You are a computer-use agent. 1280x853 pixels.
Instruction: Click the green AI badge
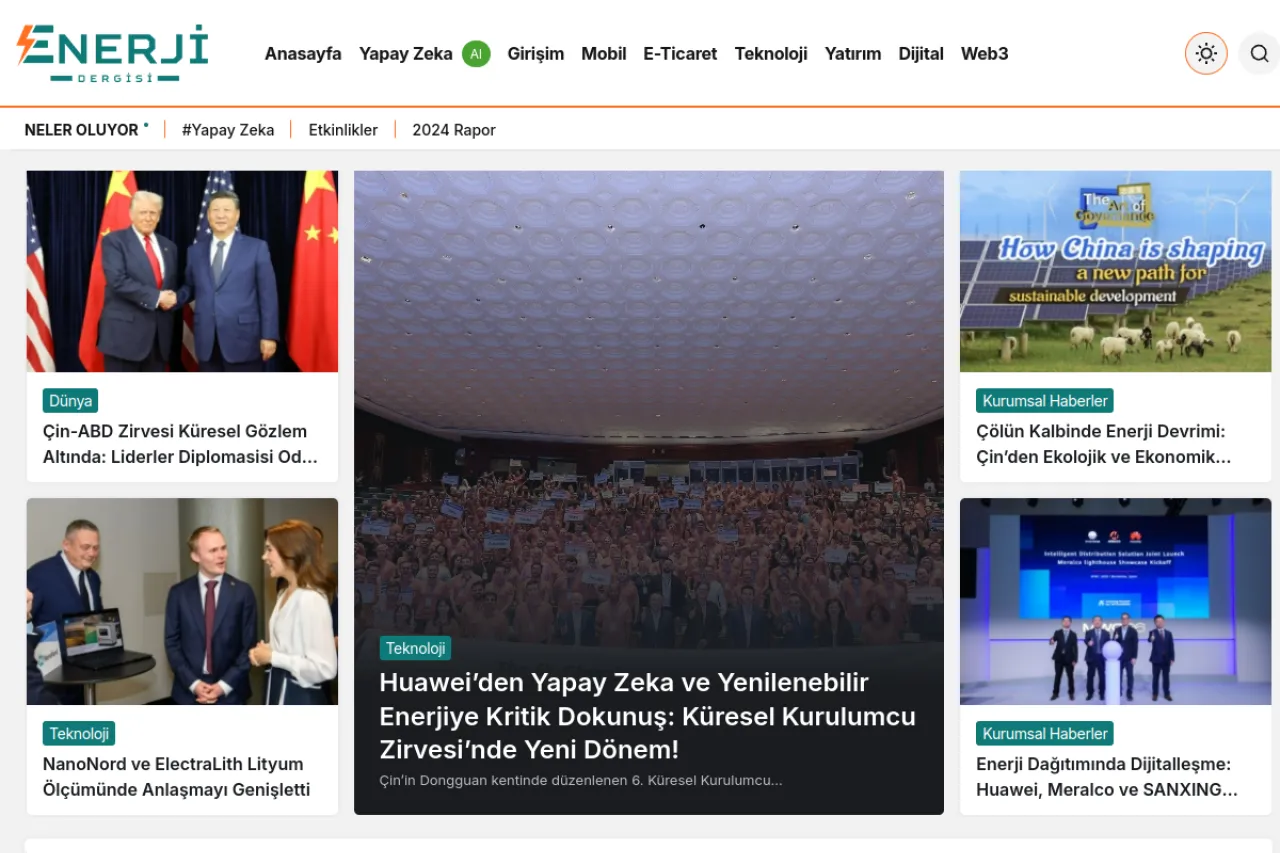476,54
